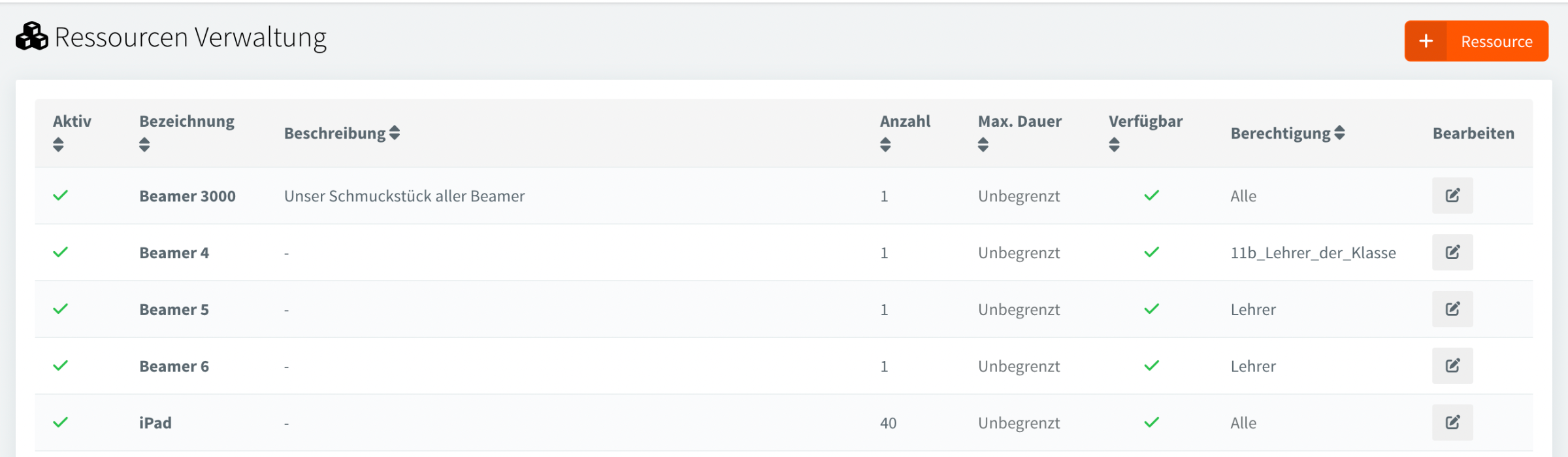Edit the Beamer 5 resource

(x=1452, y=309)
